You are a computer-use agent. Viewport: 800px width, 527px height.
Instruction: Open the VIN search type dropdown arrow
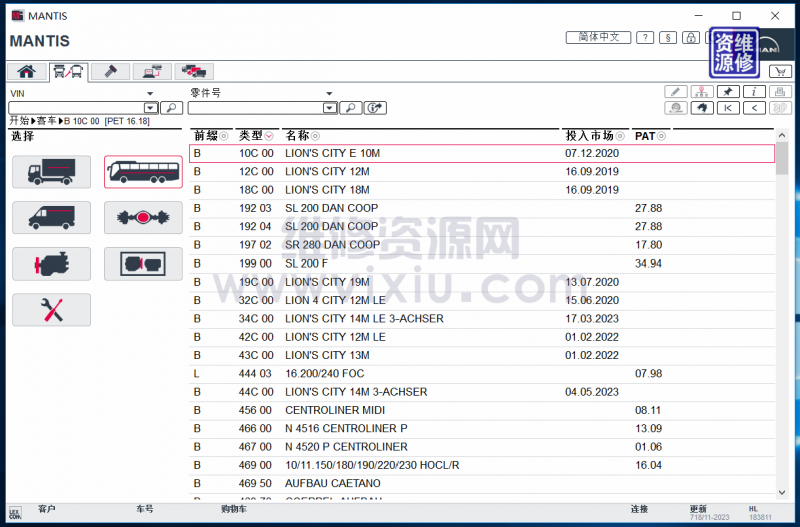[x=150, y=93]
